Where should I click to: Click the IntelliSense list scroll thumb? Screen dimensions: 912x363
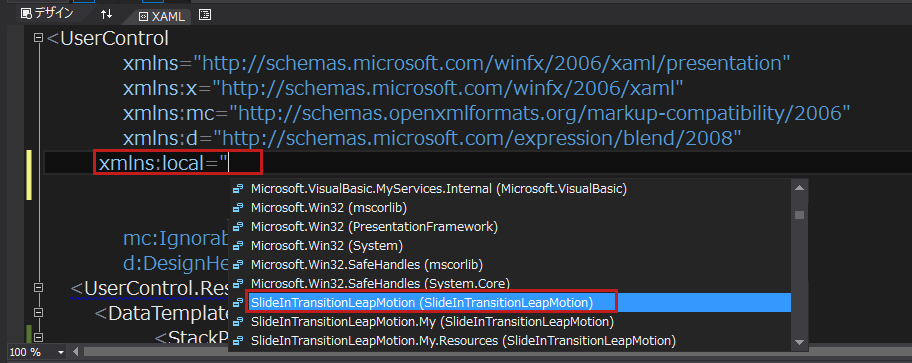(799, 215)
